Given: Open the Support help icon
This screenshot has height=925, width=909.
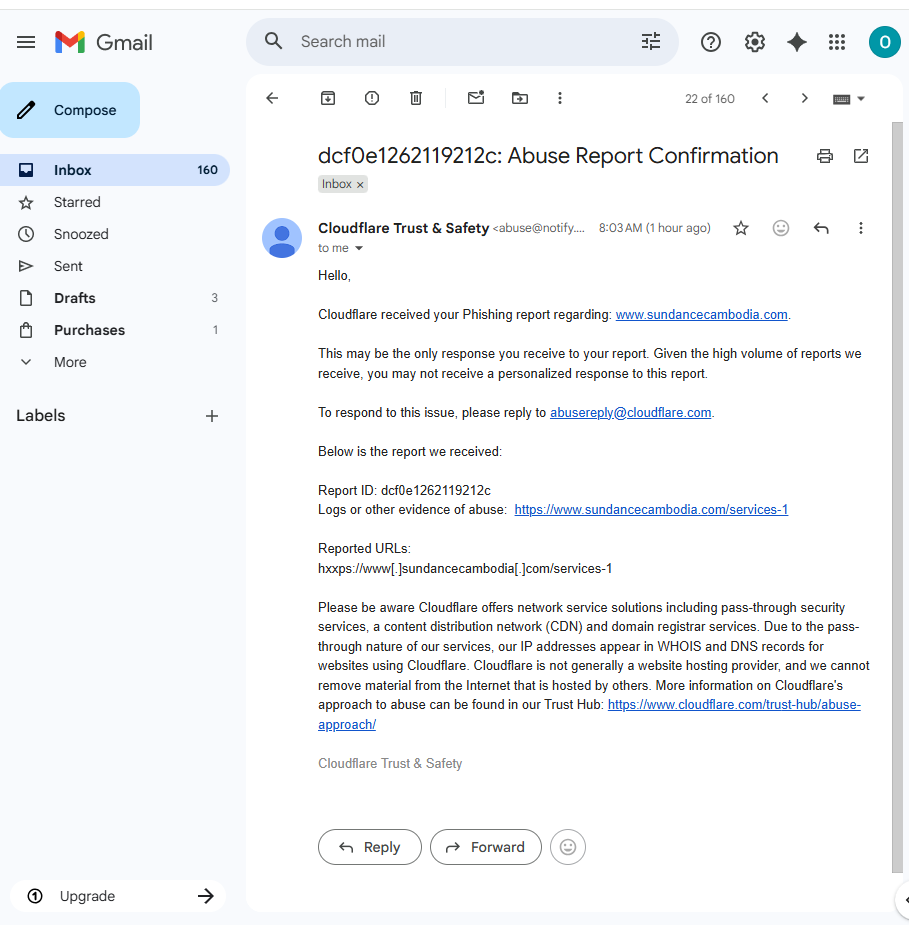Looking at the screenshot, I should (711, 42).
